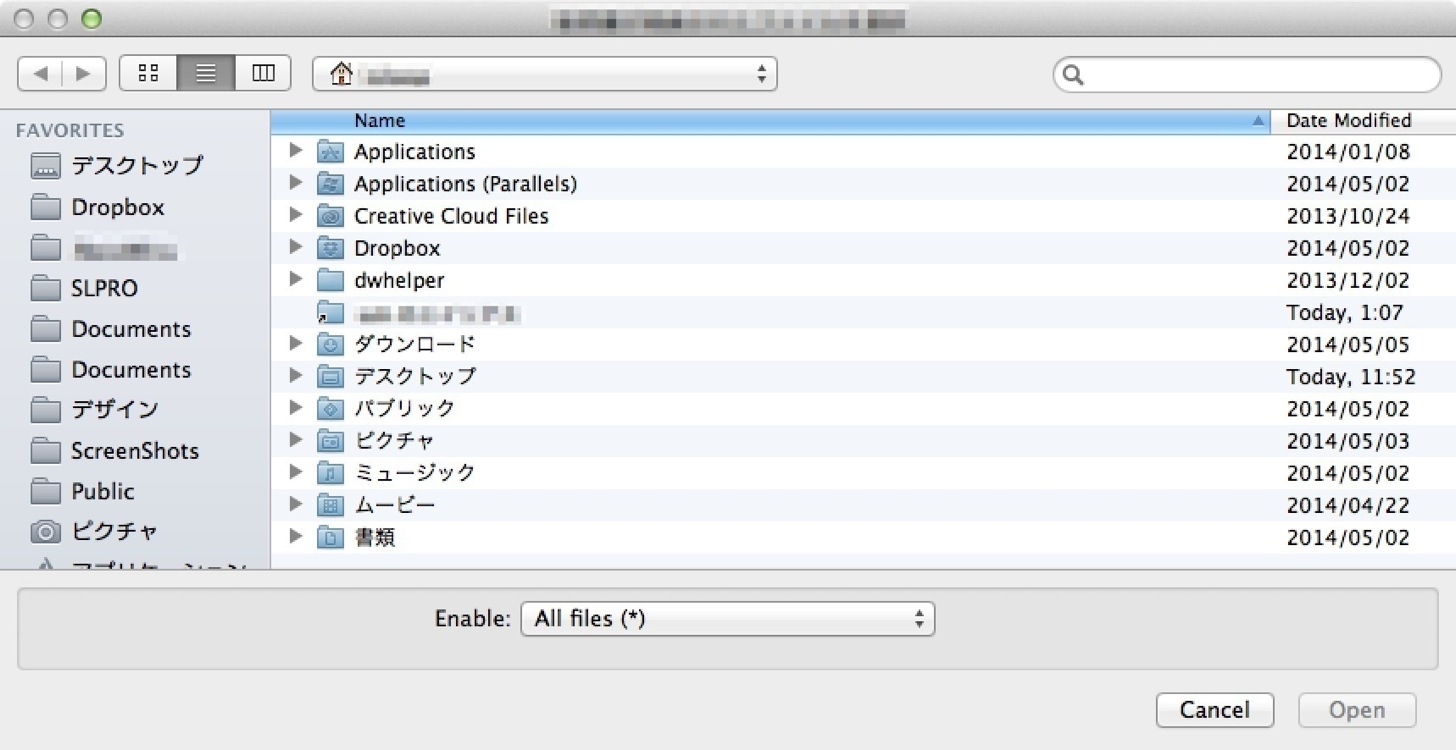Select the Dropbox folder icon in the list
The height and width of the screenshot is (750, 1456).
[330, 248]
